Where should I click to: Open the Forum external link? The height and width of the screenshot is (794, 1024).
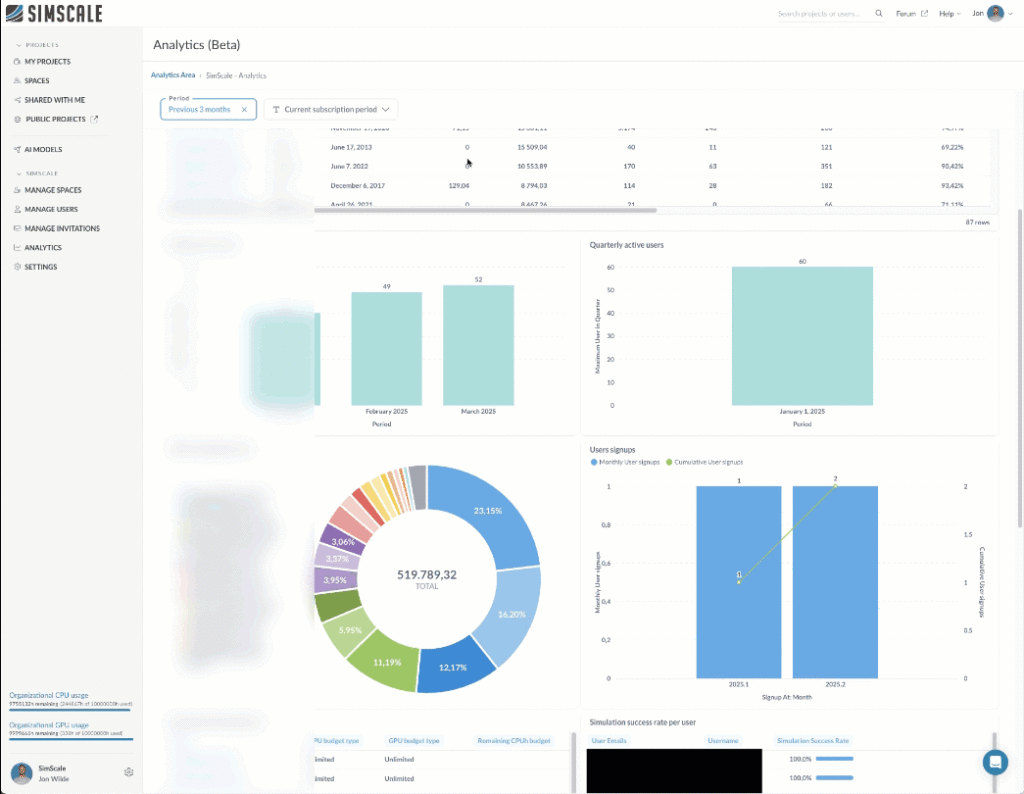(x=911, y=14)
